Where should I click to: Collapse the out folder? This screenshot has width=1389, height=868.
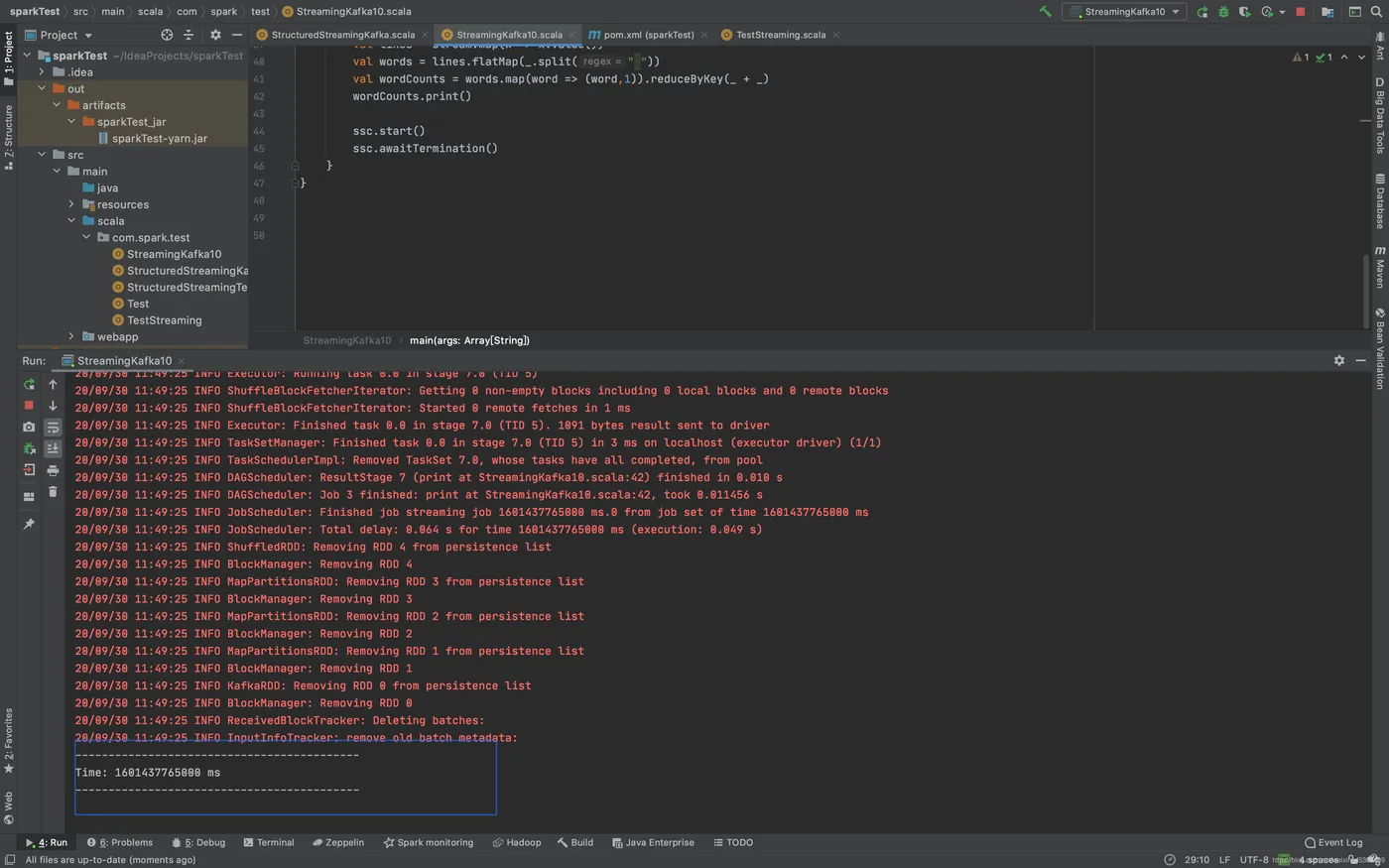(42, 88)
